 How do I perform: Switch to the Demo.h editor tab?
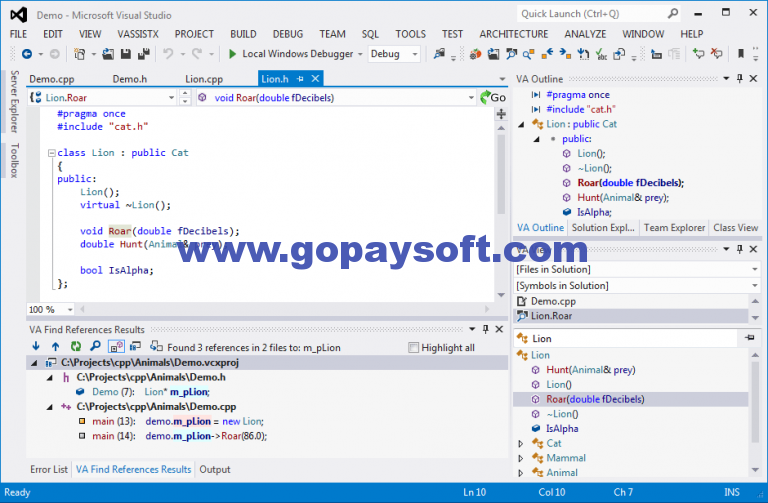coord(130,79)
